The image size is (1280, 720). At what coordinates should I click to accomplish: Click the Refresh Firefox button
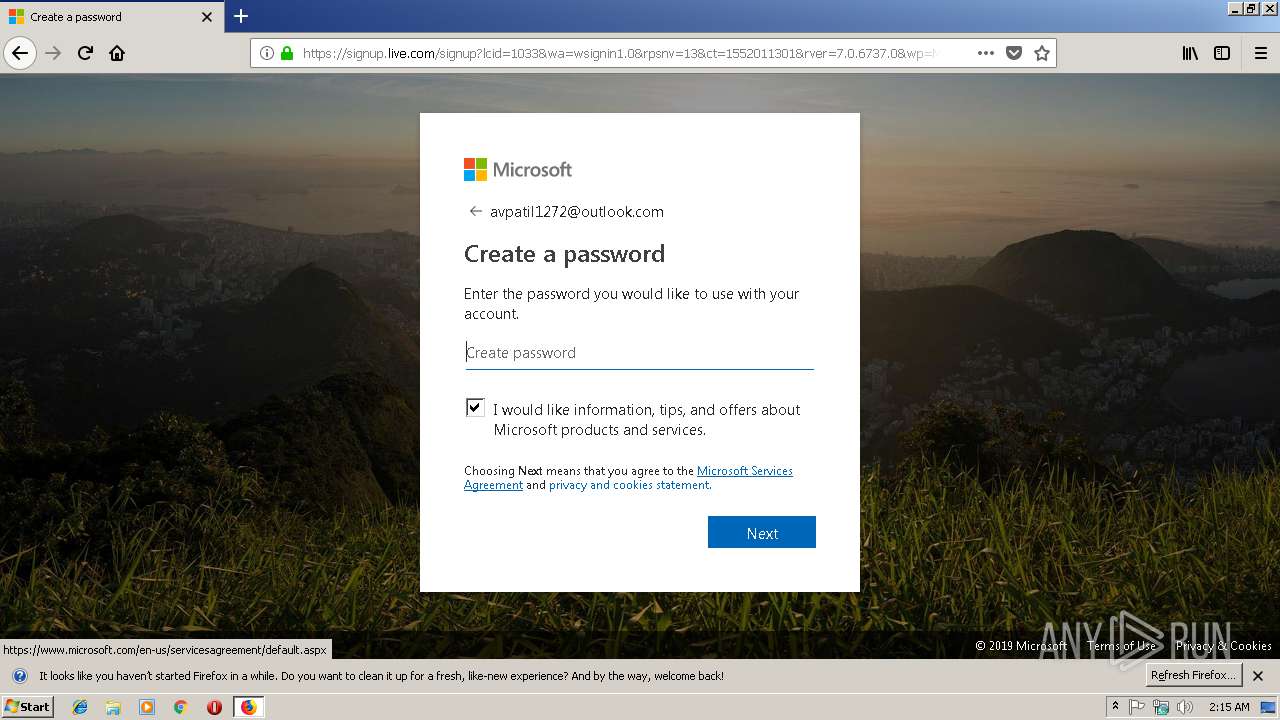[x=1193, y=675]
